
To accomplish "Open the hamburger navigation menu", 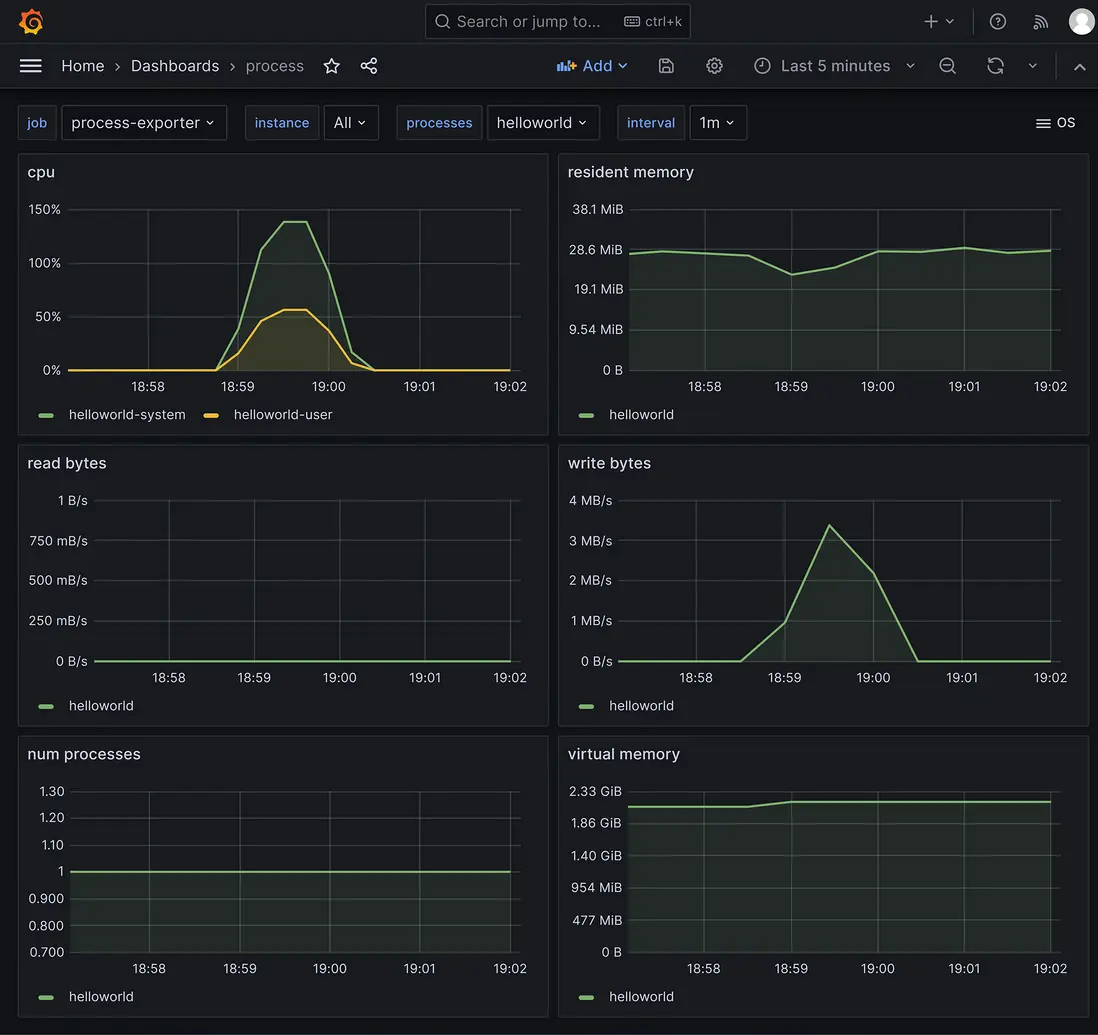I will (31, 66).
